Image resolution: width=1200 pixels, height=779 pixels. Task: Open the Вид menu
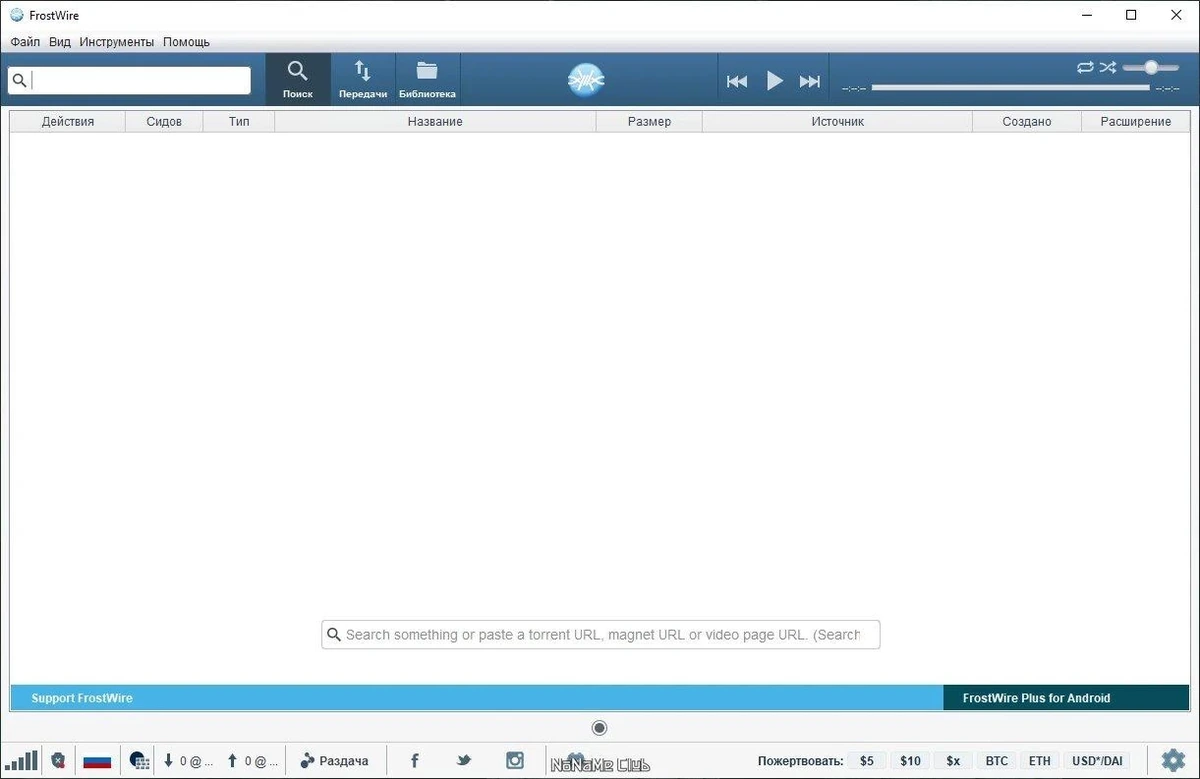pos(60,42)
